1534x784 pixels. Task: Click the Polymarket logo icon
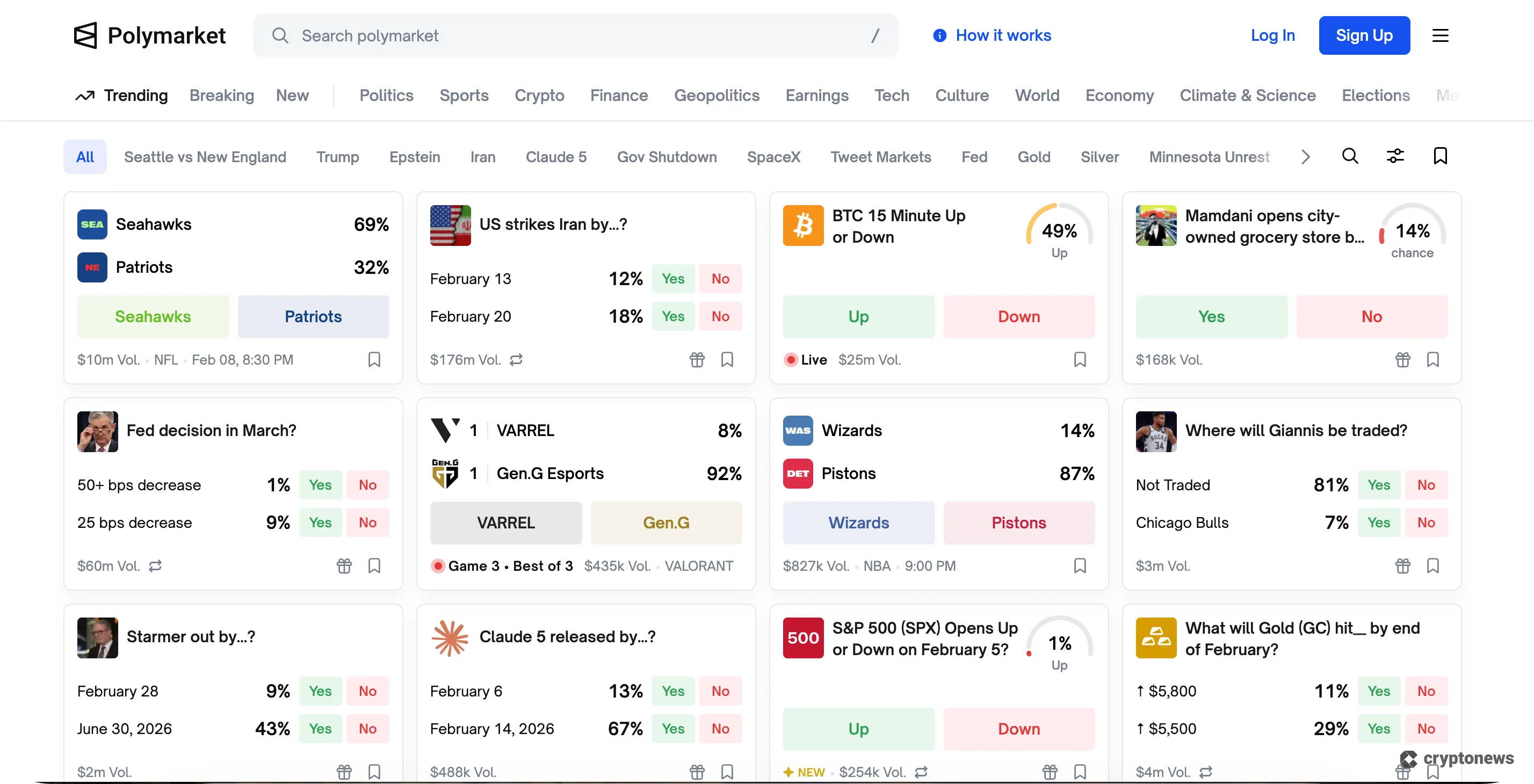(x=85, y=36)
